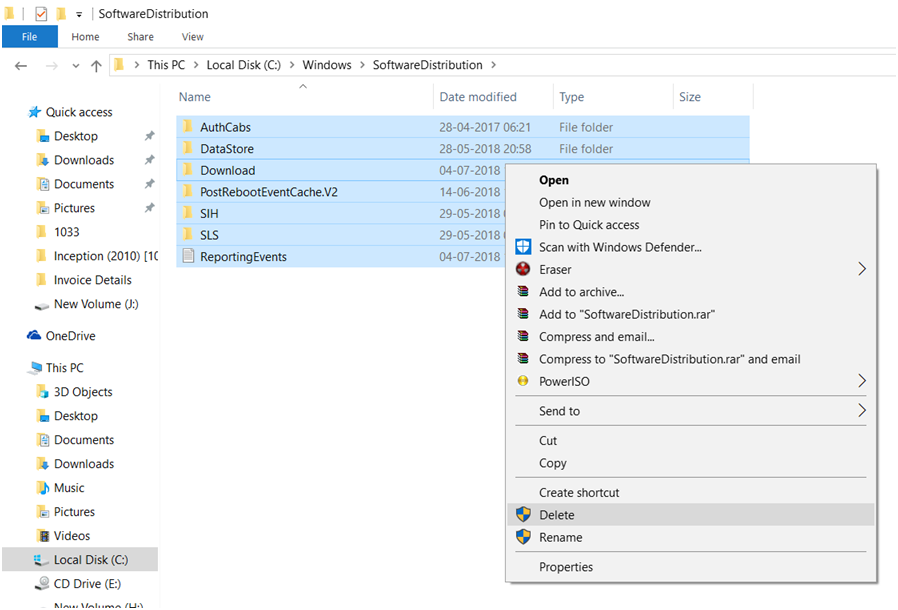Click the ReportingEvents file icon

188,256
